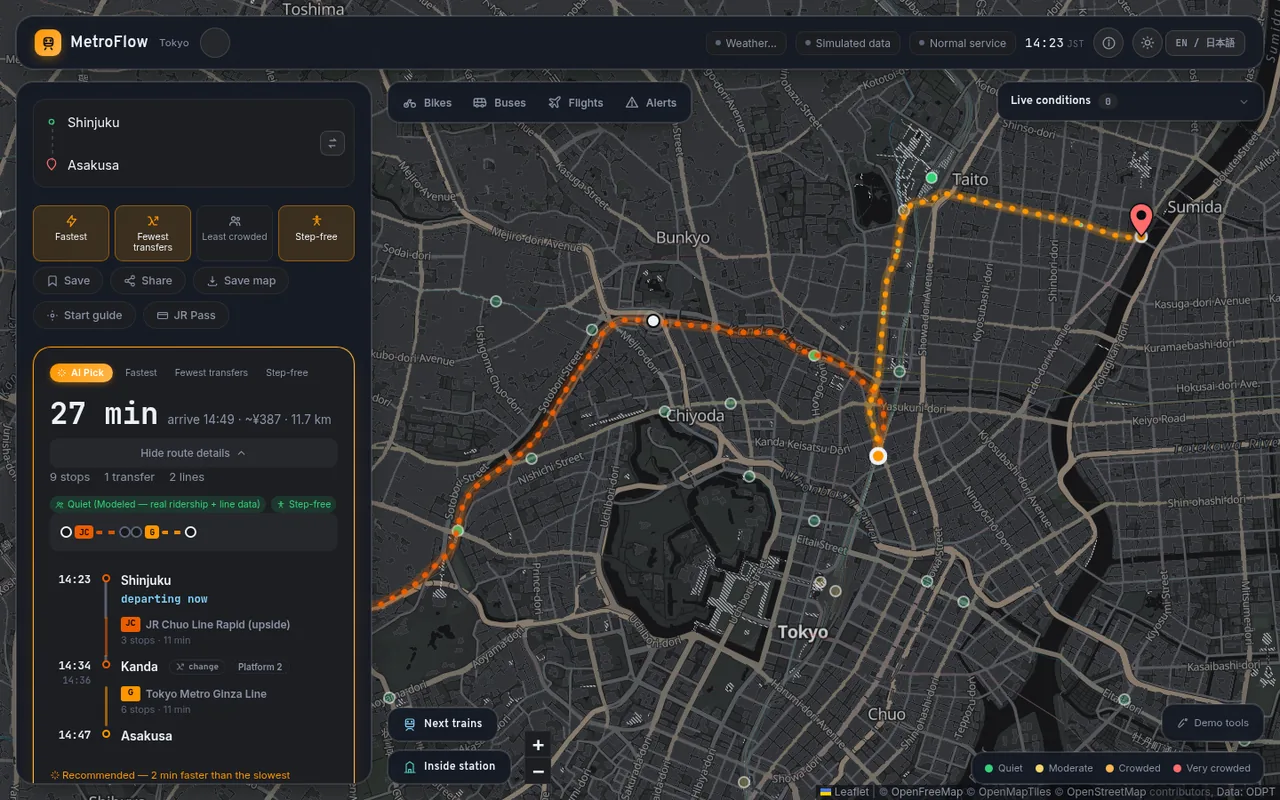
Task: Click the Save map button
Action: coord(241,281)
